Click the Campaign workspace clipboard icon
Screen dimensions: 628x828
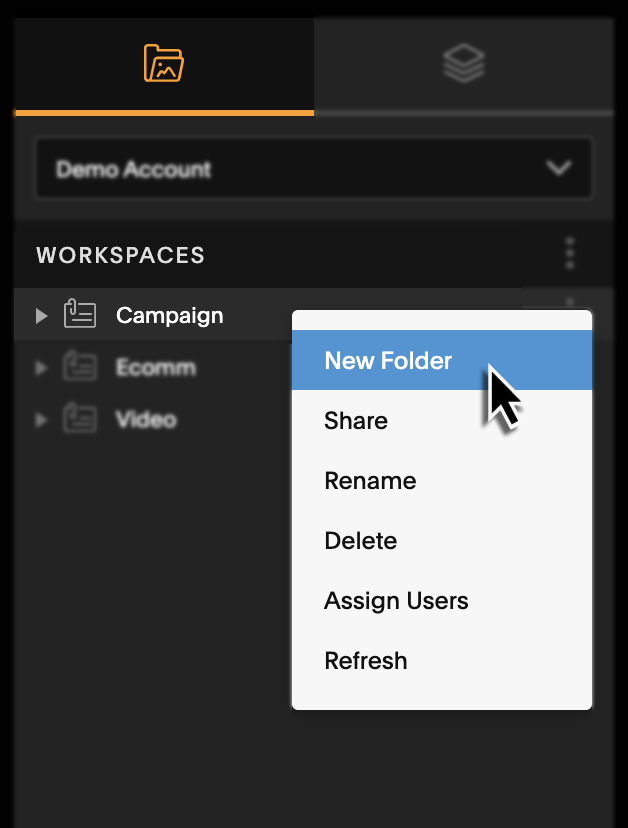[80, 314]
